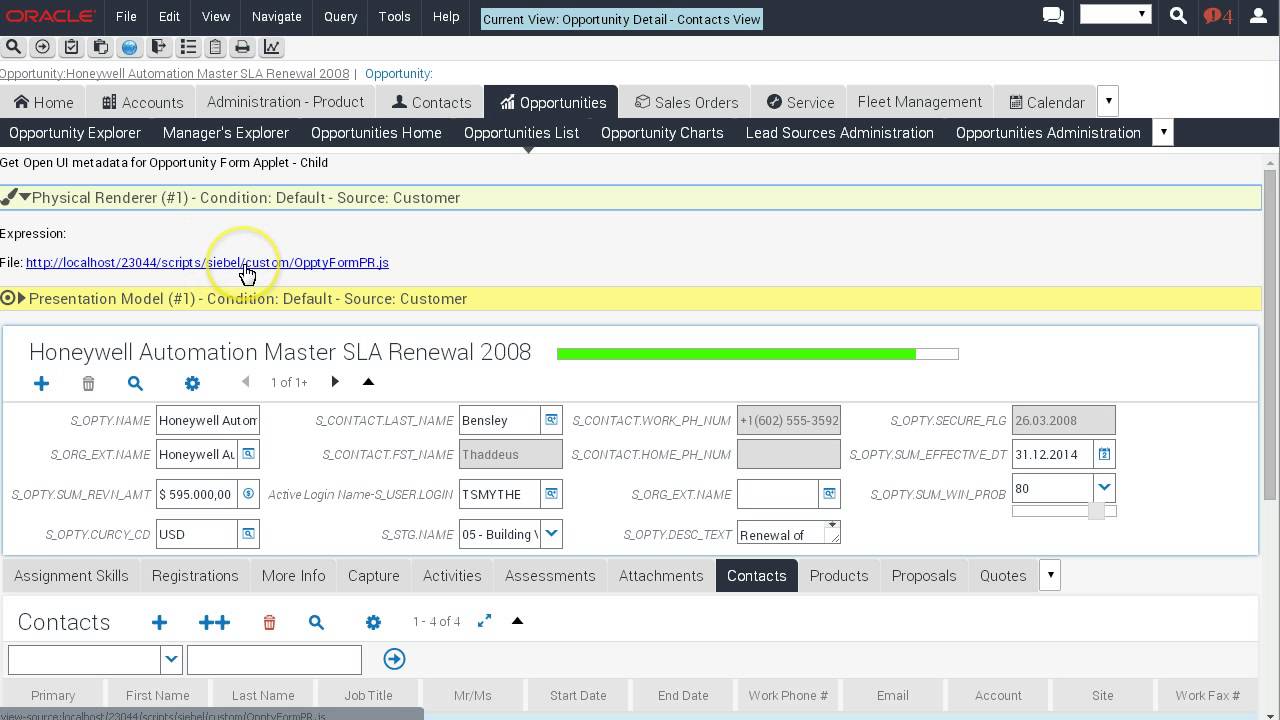This screenshot has height=720, width=1280.
Task: Open the pick icon beside the USD currency field
Action: coord(249,534)
